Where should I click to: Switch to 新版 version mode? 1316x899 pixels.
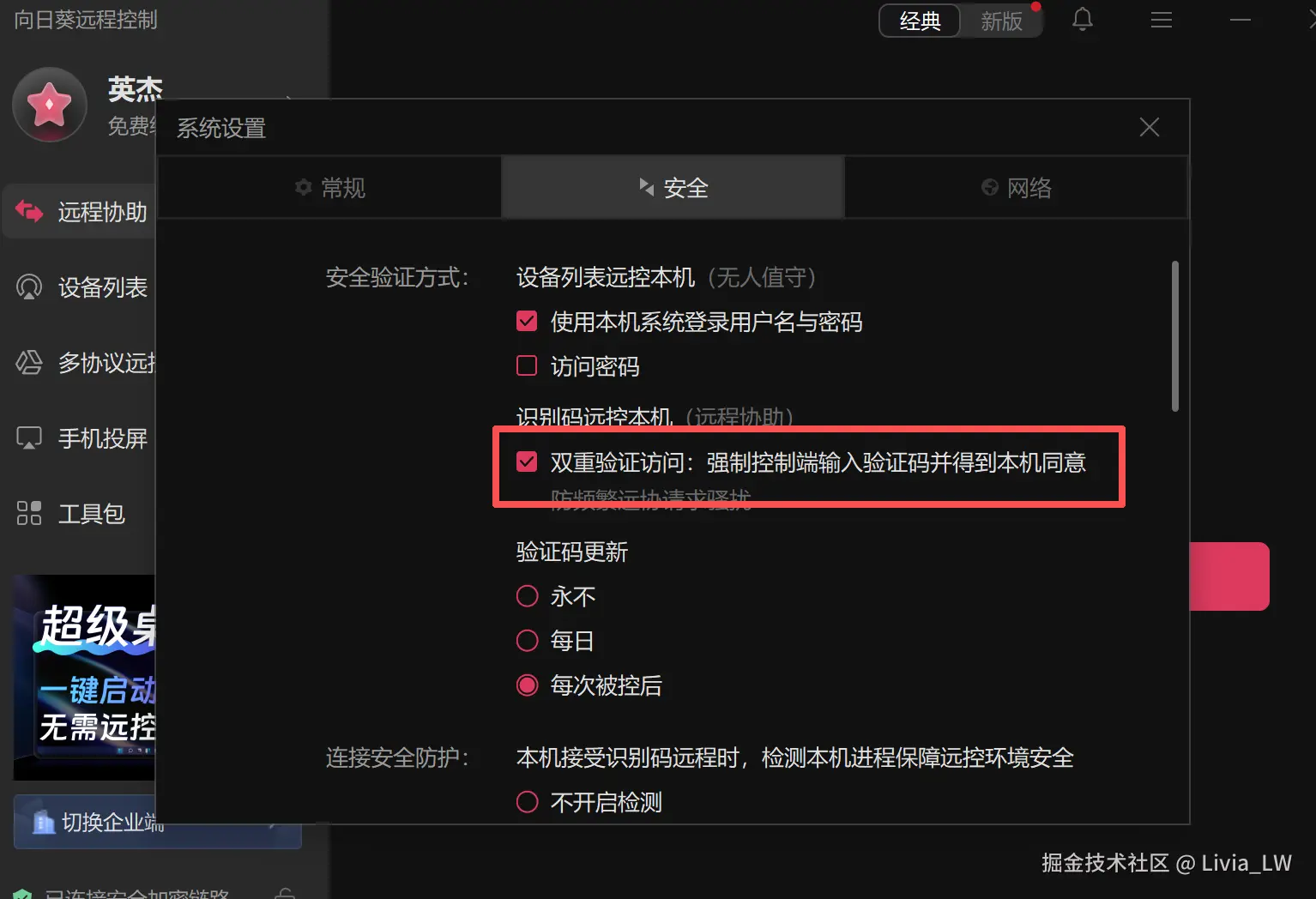pyautogui.click(x=1001, y=21)
